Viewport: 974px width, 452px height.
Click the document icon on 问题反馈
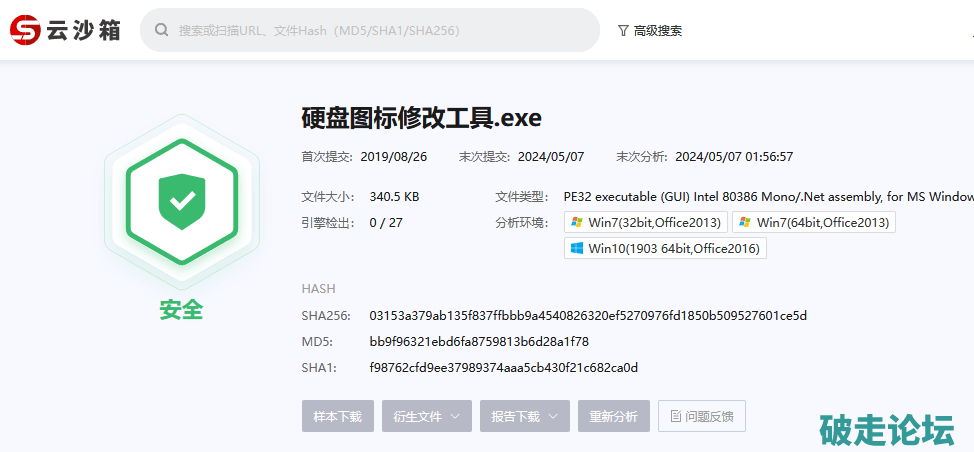point(676,416)
